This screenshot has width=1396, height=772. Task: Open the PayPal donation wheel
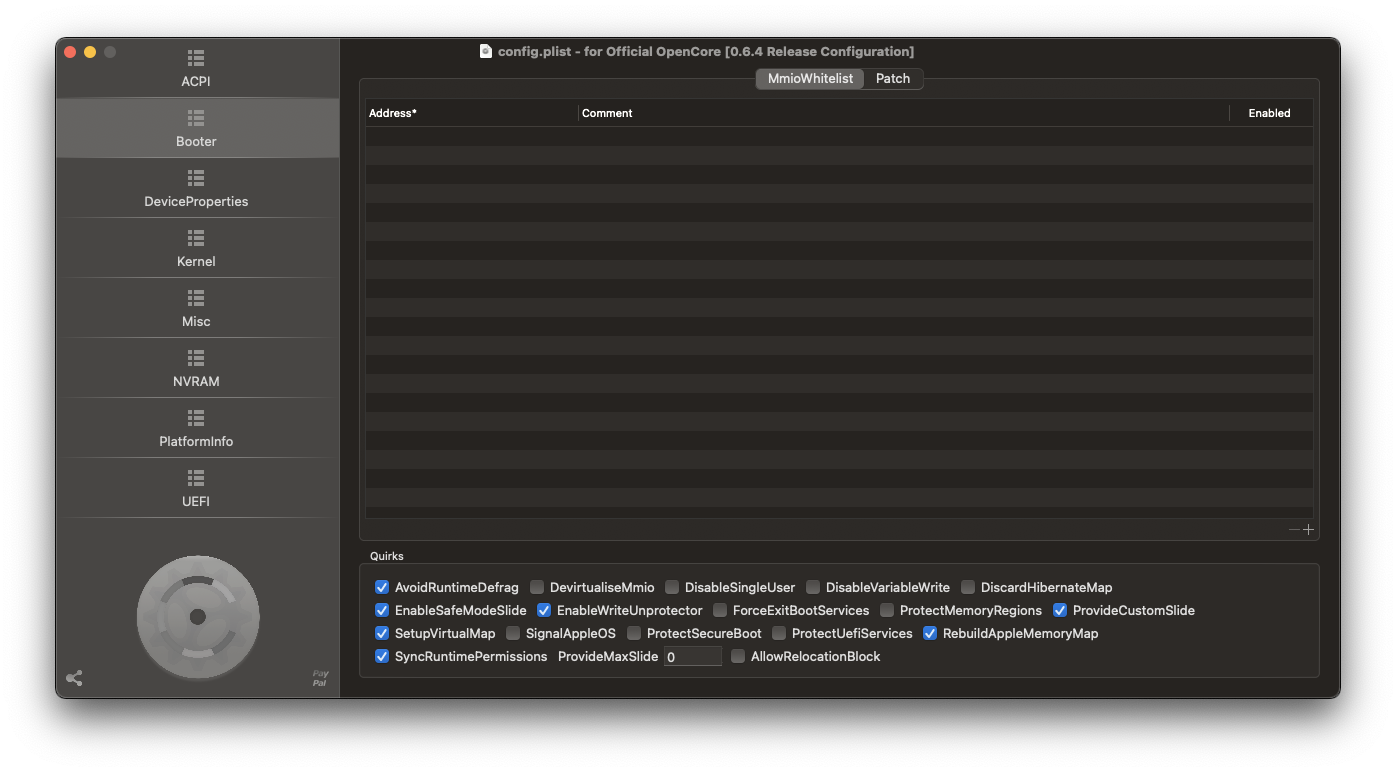197,618
